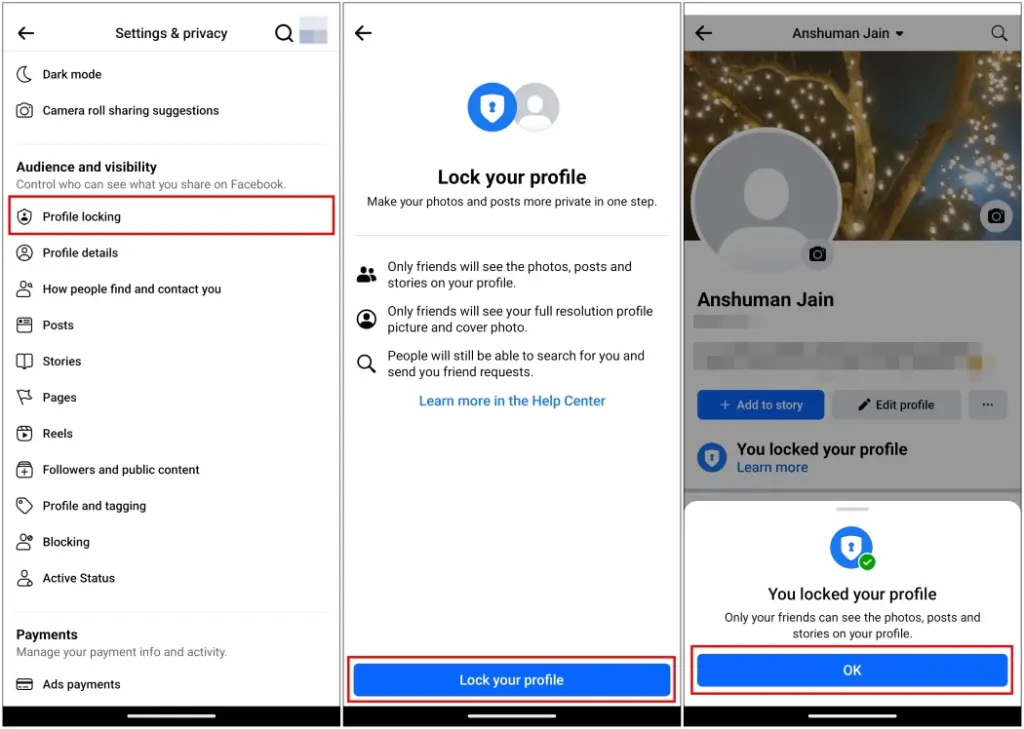Image resolution: width=1024 pixels, height=729 pixels.
Task: Tap the Dark mode moon icon
Action: pos(24,74)
